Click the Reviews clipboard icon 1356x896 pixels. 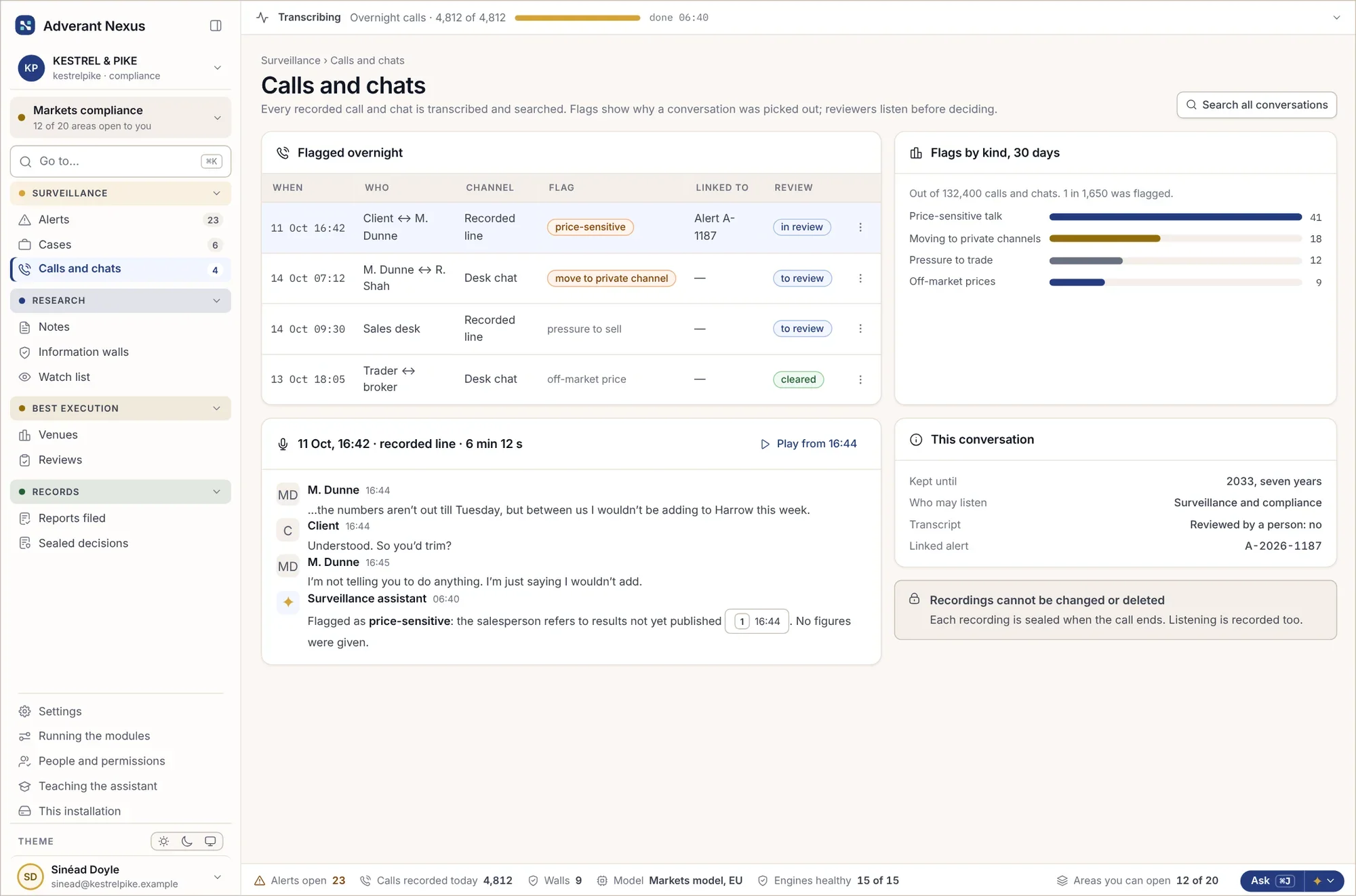(x=25, y=460)
